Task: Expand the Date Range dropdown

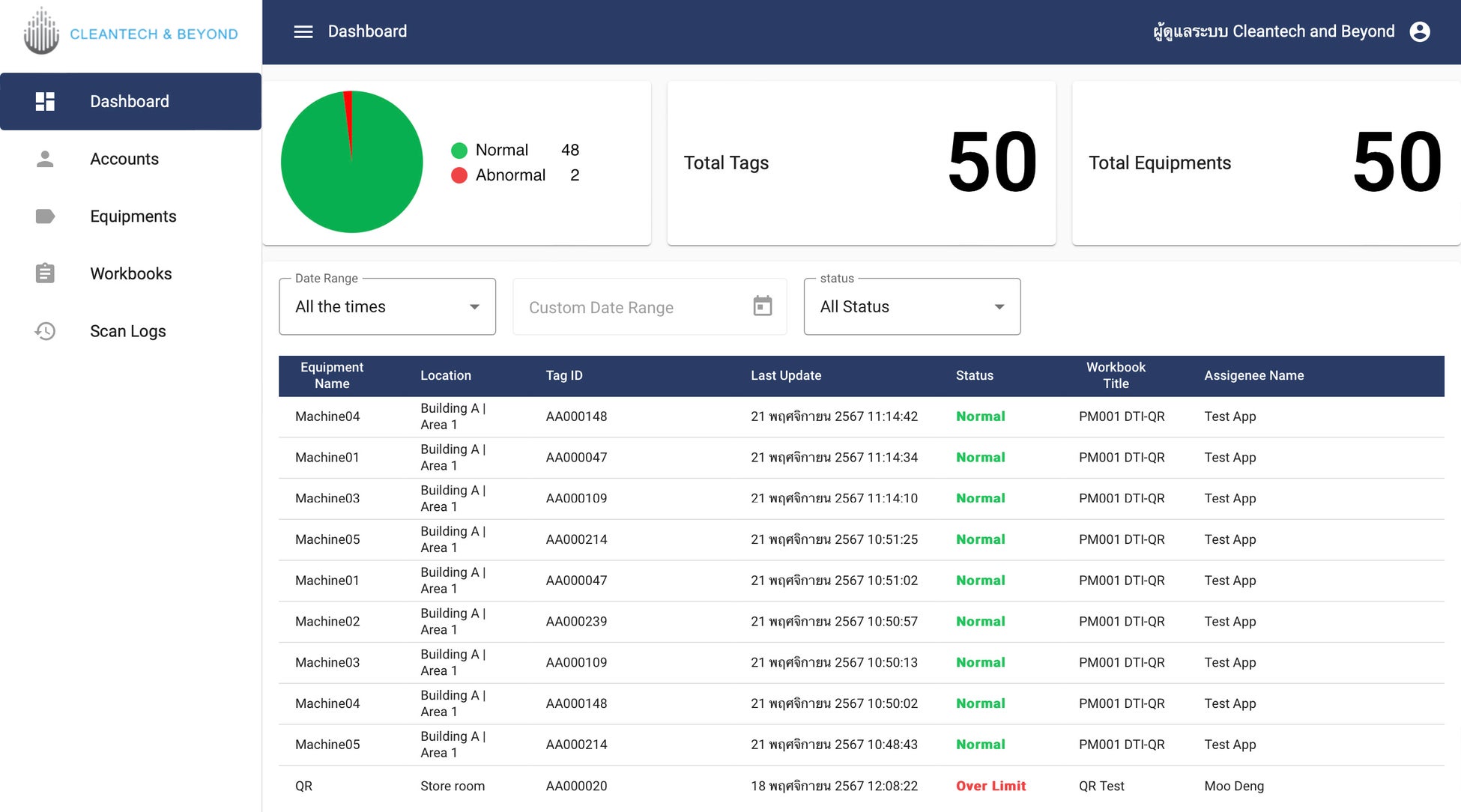Action: pos(387,306)
